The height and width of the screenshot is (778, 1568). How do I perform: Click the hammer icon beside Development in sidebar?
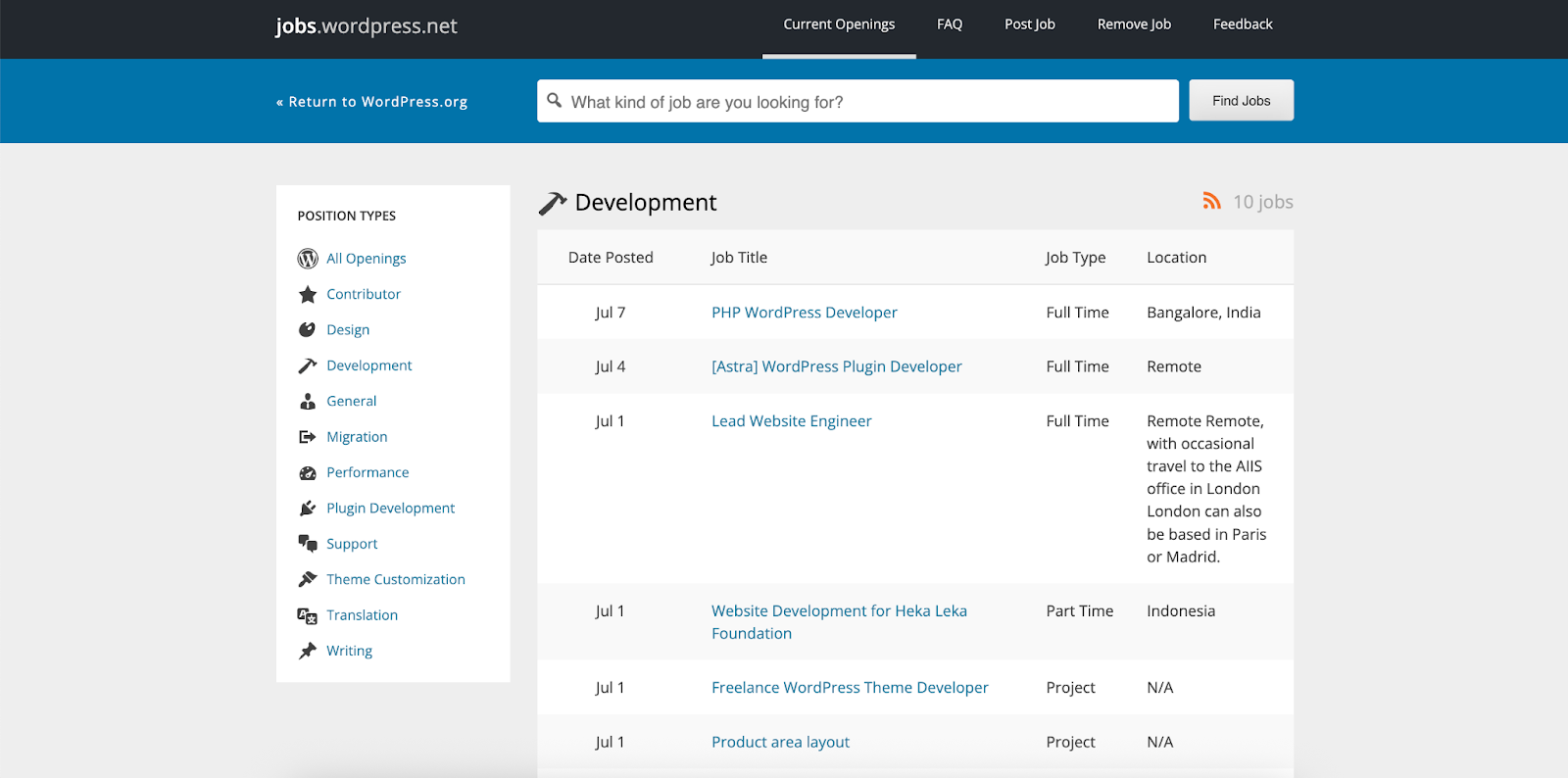[x=308, y=365]
